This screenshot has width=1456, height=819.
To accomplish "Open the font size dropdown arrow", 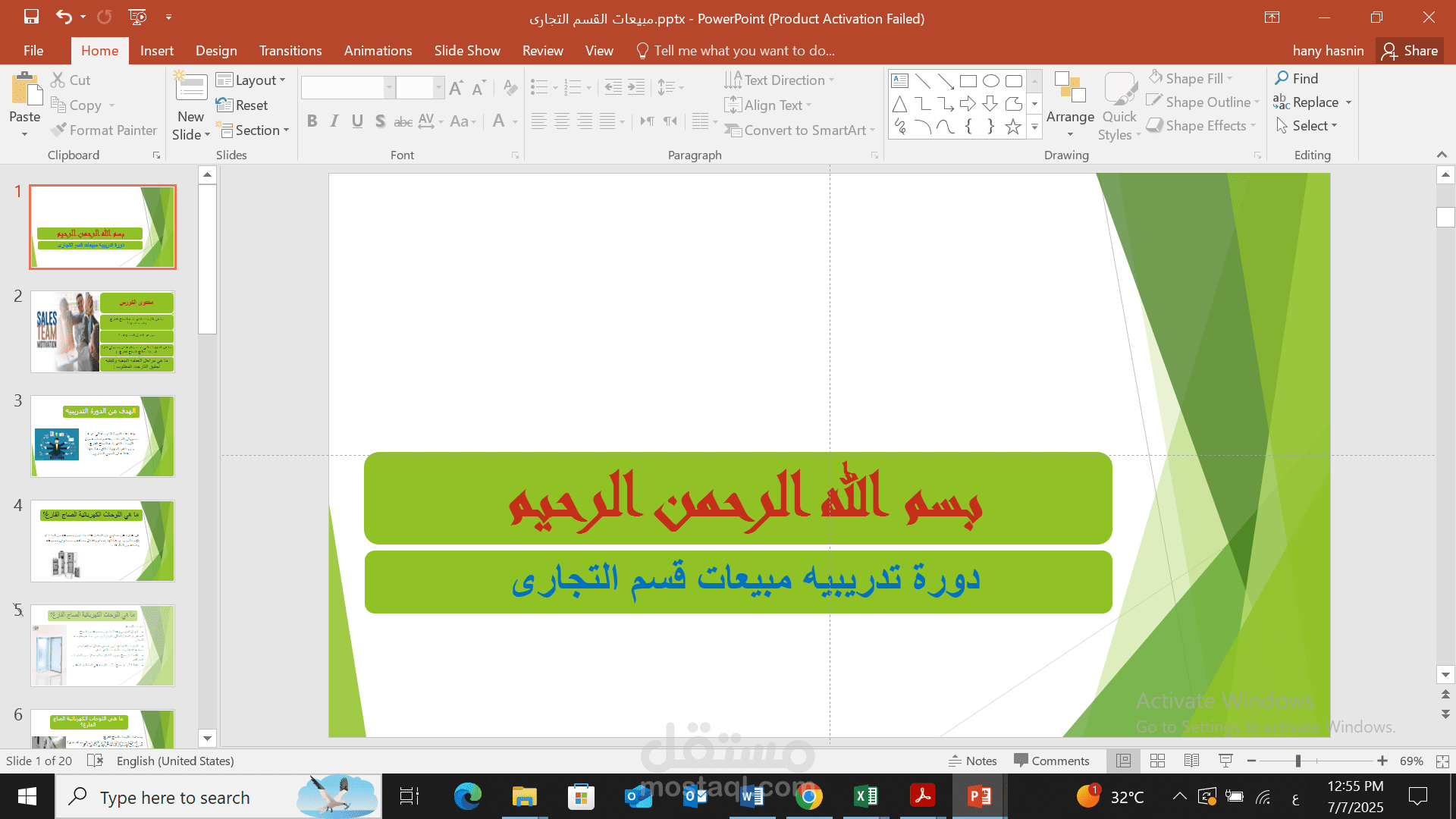I will (x=438, y=88).
